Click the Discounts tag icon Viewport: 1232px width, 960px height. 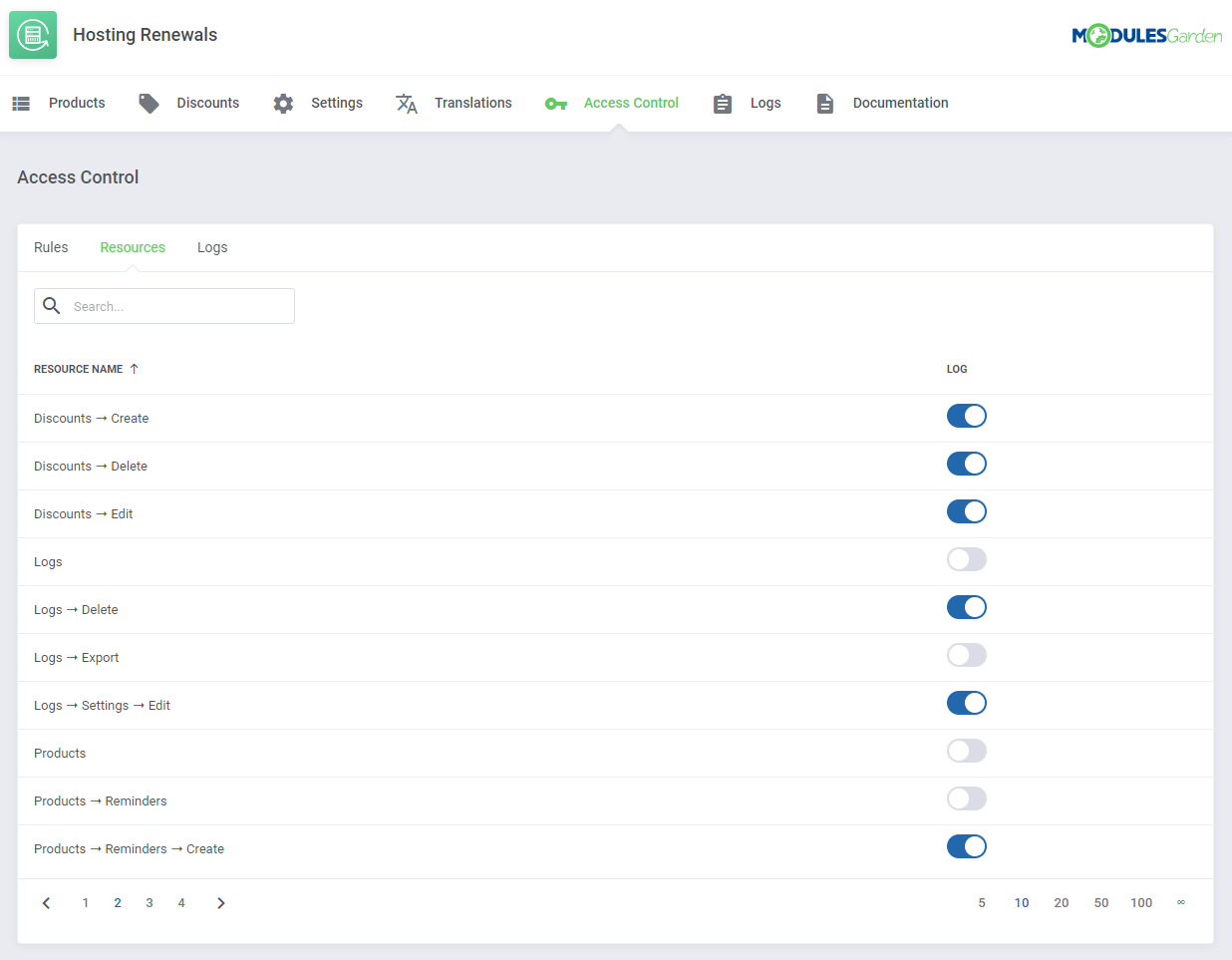tap(149, 104)
